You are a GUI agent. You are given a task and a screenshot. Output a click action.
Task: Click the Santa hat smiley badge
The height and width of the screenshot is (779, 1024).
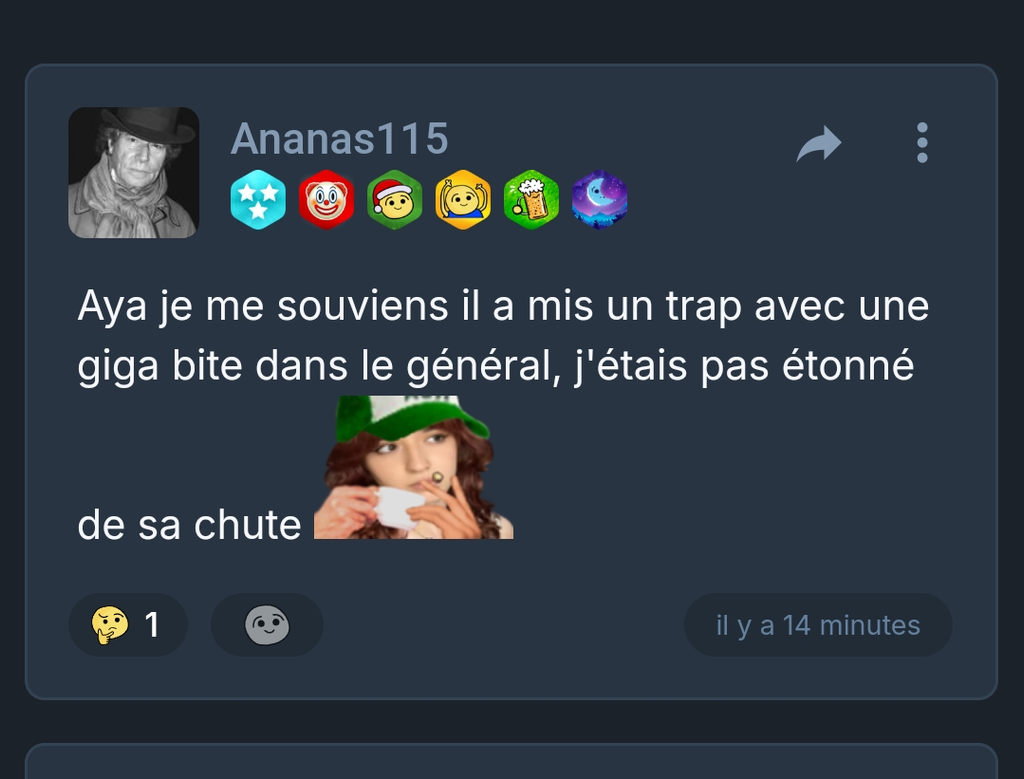coord(394,200)
